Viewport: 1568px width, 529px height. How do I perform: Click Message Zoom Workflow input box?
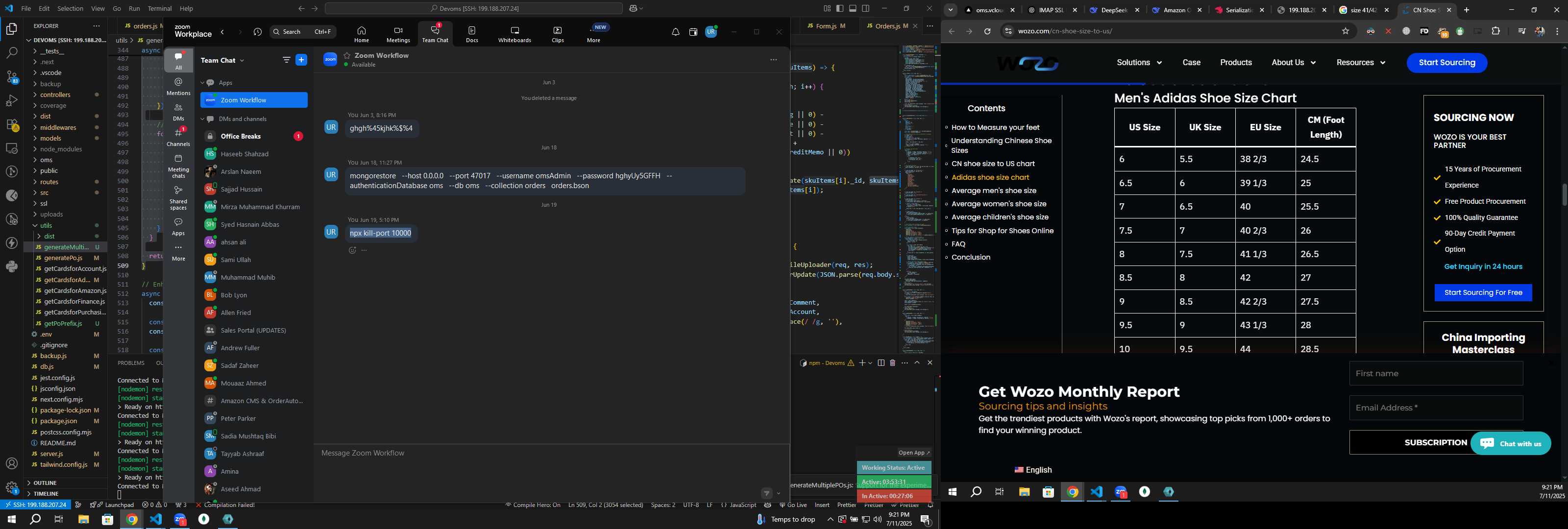[x=551, y=454]
